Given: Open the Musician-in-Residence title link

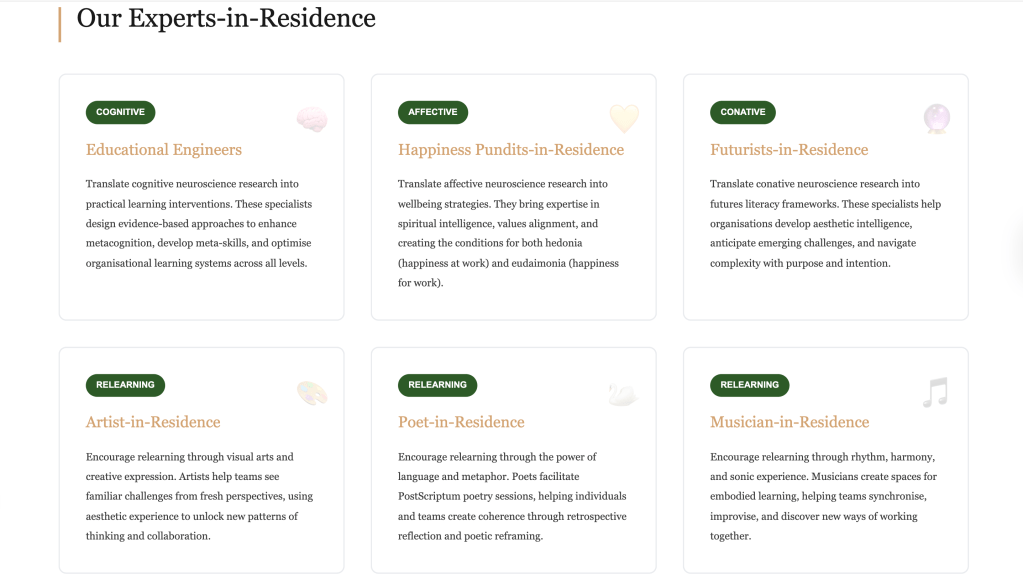Looking at the screenshot, I should click(789, 422).
